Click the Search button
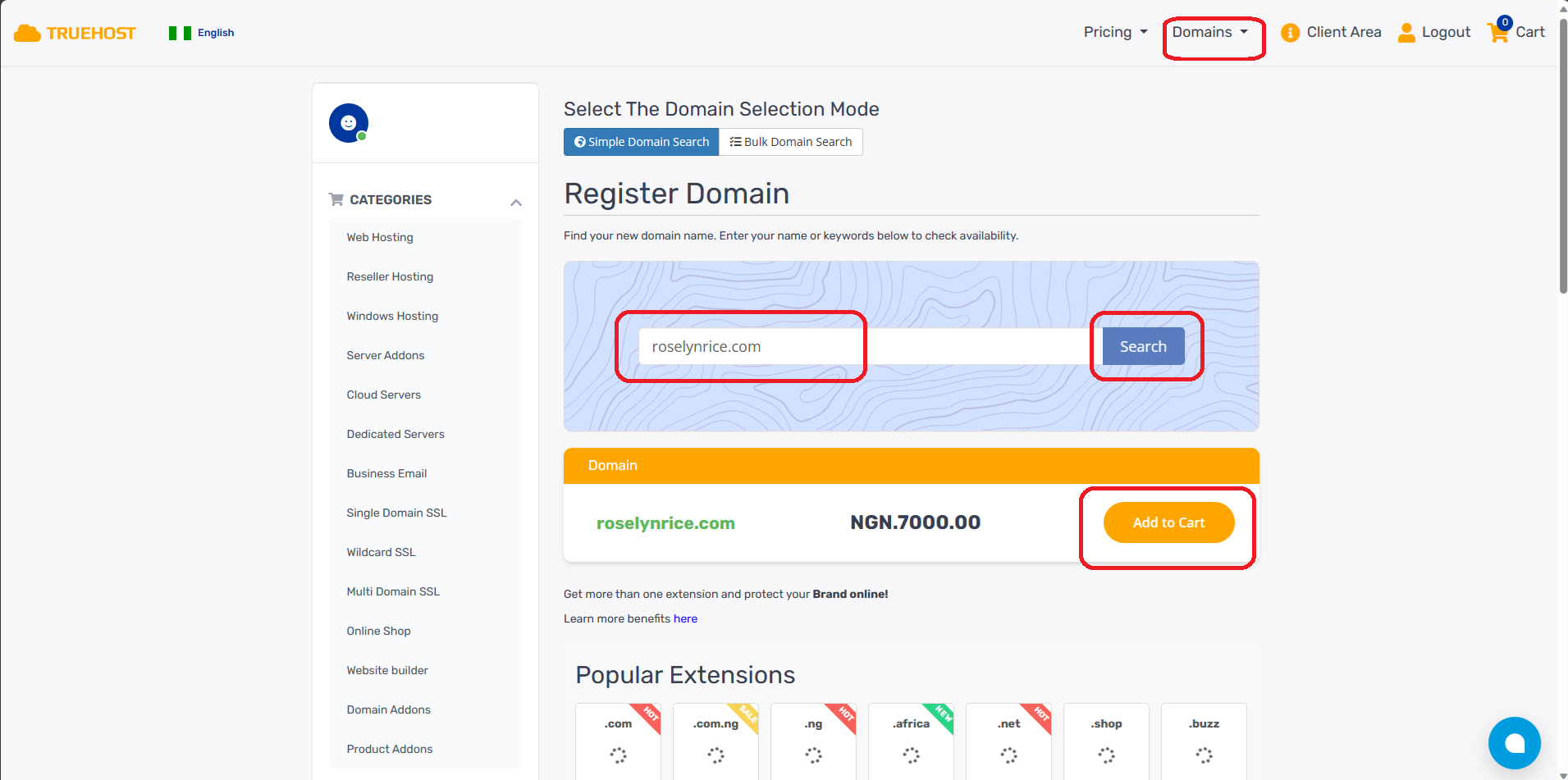This screenshot has height=780, width=1568. [x=1143, y=346]
